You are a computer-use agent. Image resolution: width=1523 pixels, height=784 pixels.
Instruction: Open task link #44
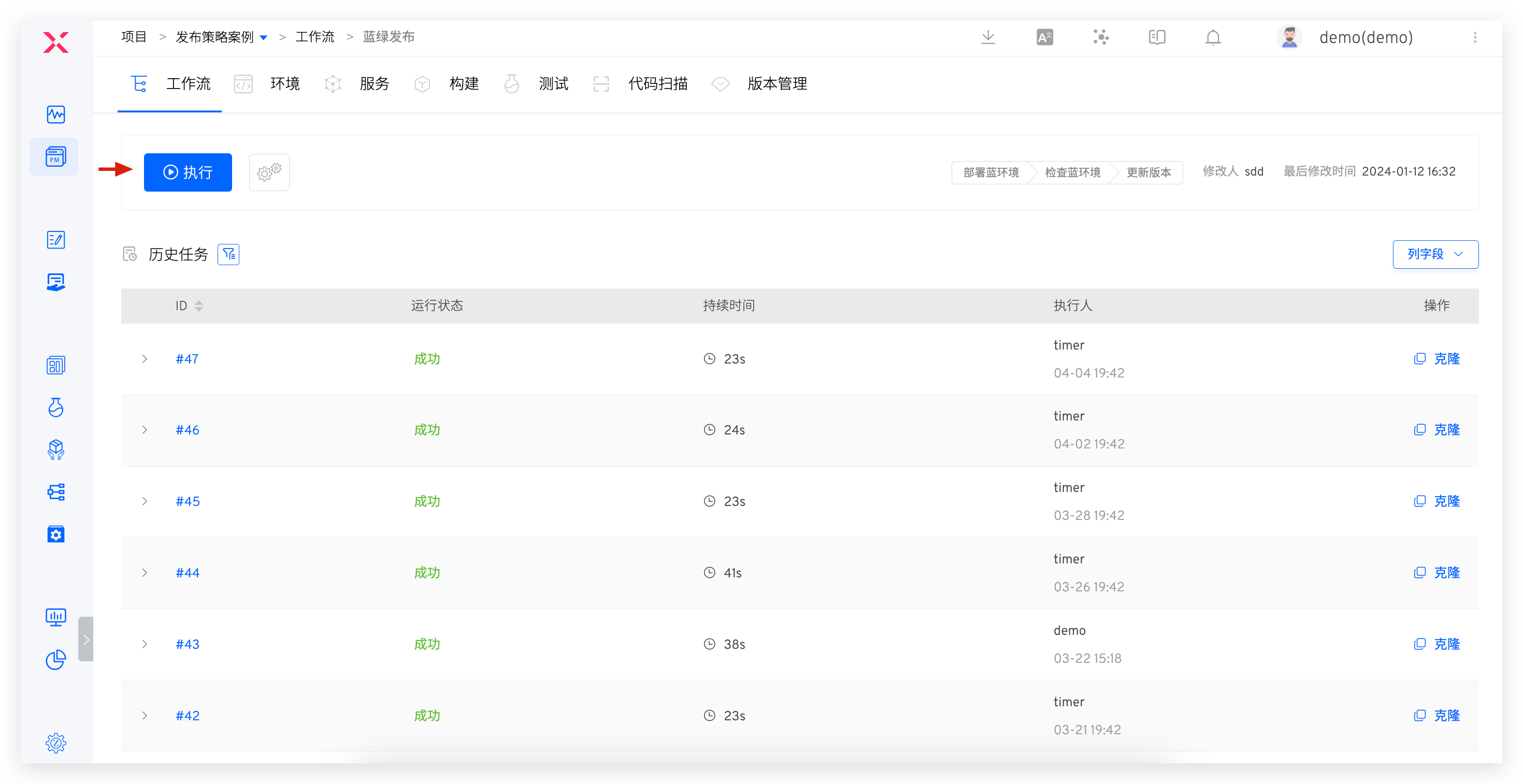tap(188, 573)
